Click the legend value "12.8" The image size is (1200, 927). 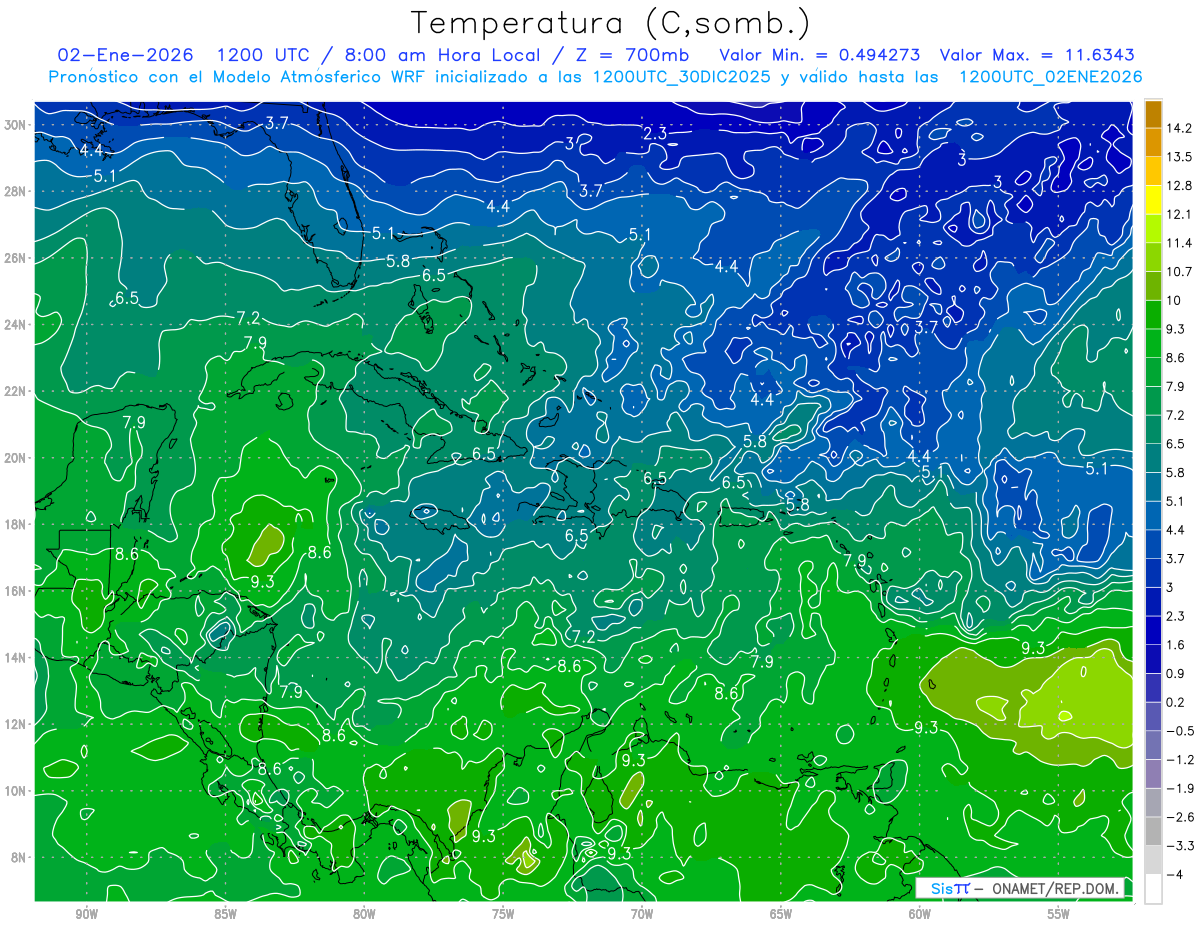(1179, 186)
